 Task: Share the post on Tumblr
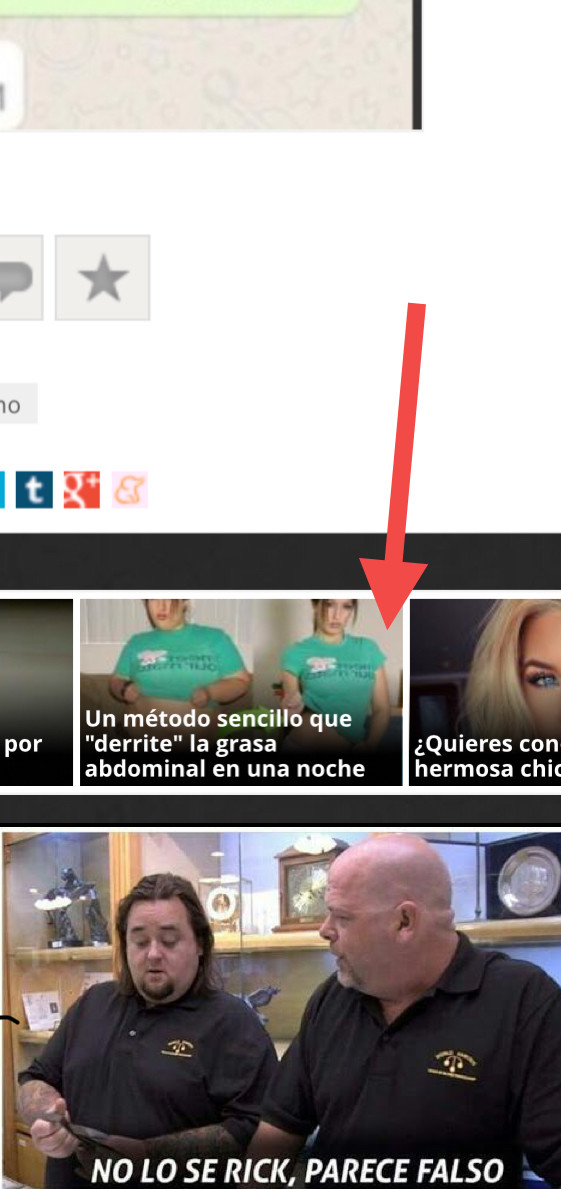click(34, 490)
